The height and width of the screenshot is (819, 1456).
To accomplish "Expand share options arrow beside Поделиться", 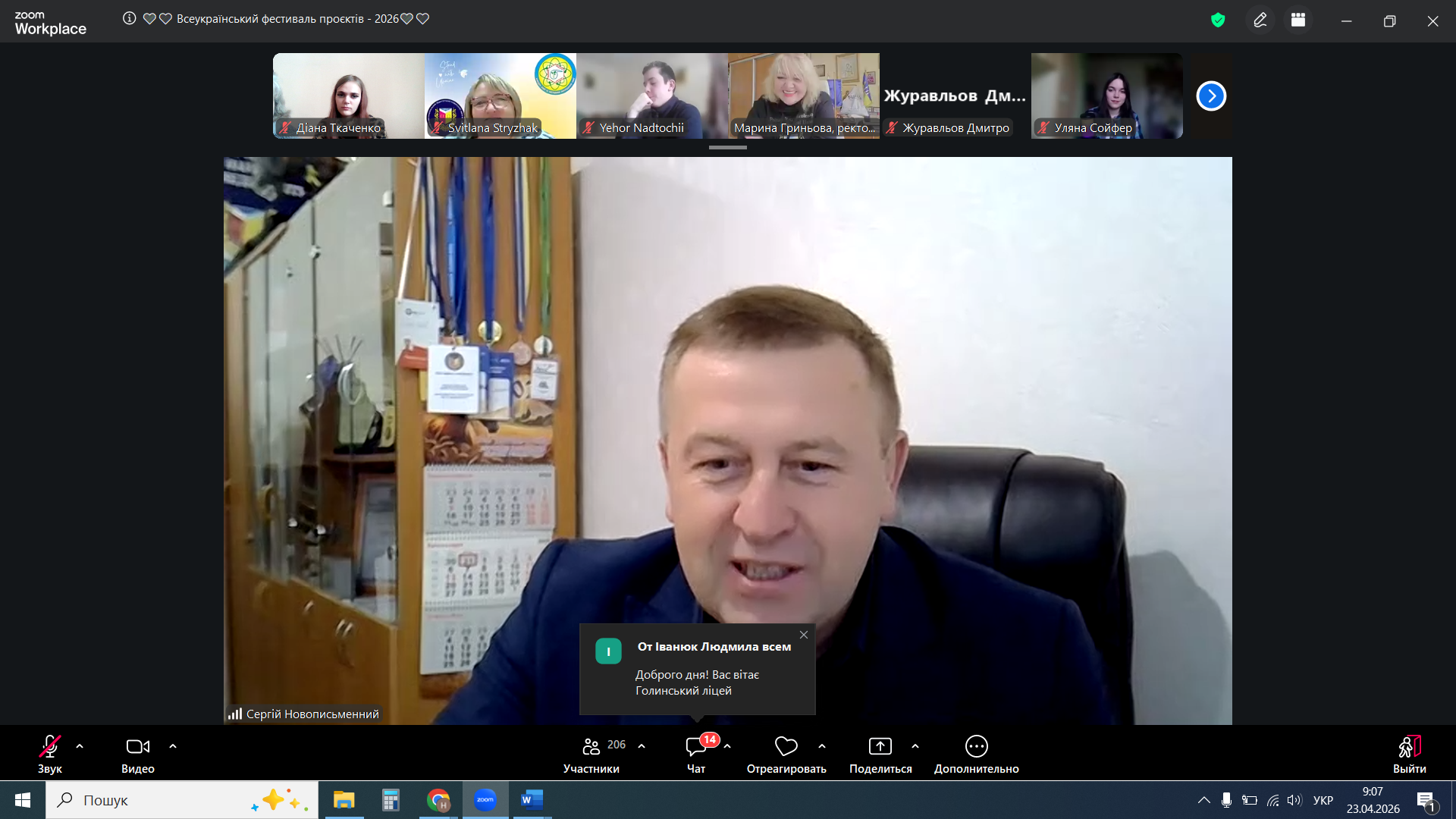I will point(915,746).
